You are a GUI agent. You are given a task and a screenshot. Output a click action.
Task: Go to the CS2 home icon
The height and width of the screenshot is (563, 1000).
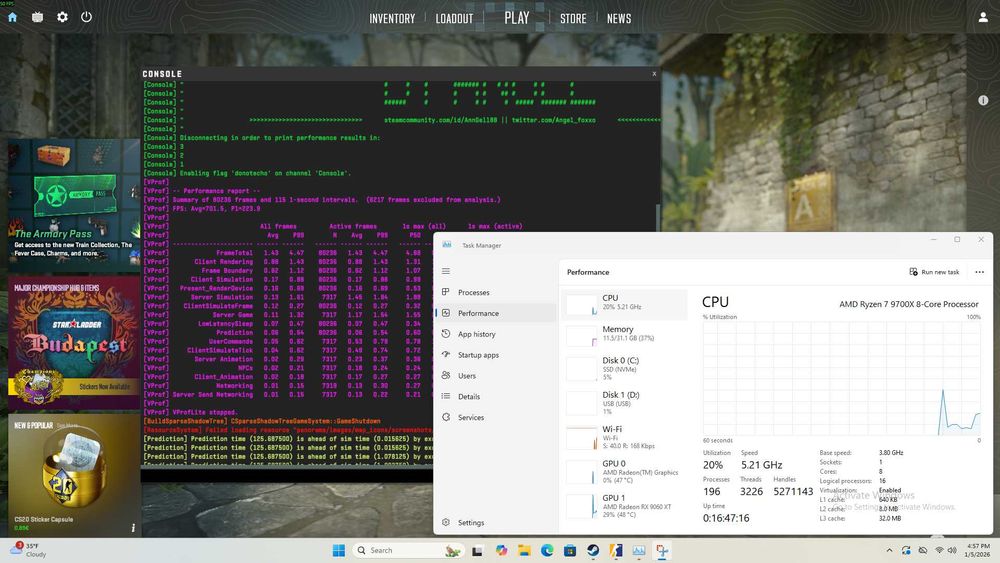(x=12, y=17)
